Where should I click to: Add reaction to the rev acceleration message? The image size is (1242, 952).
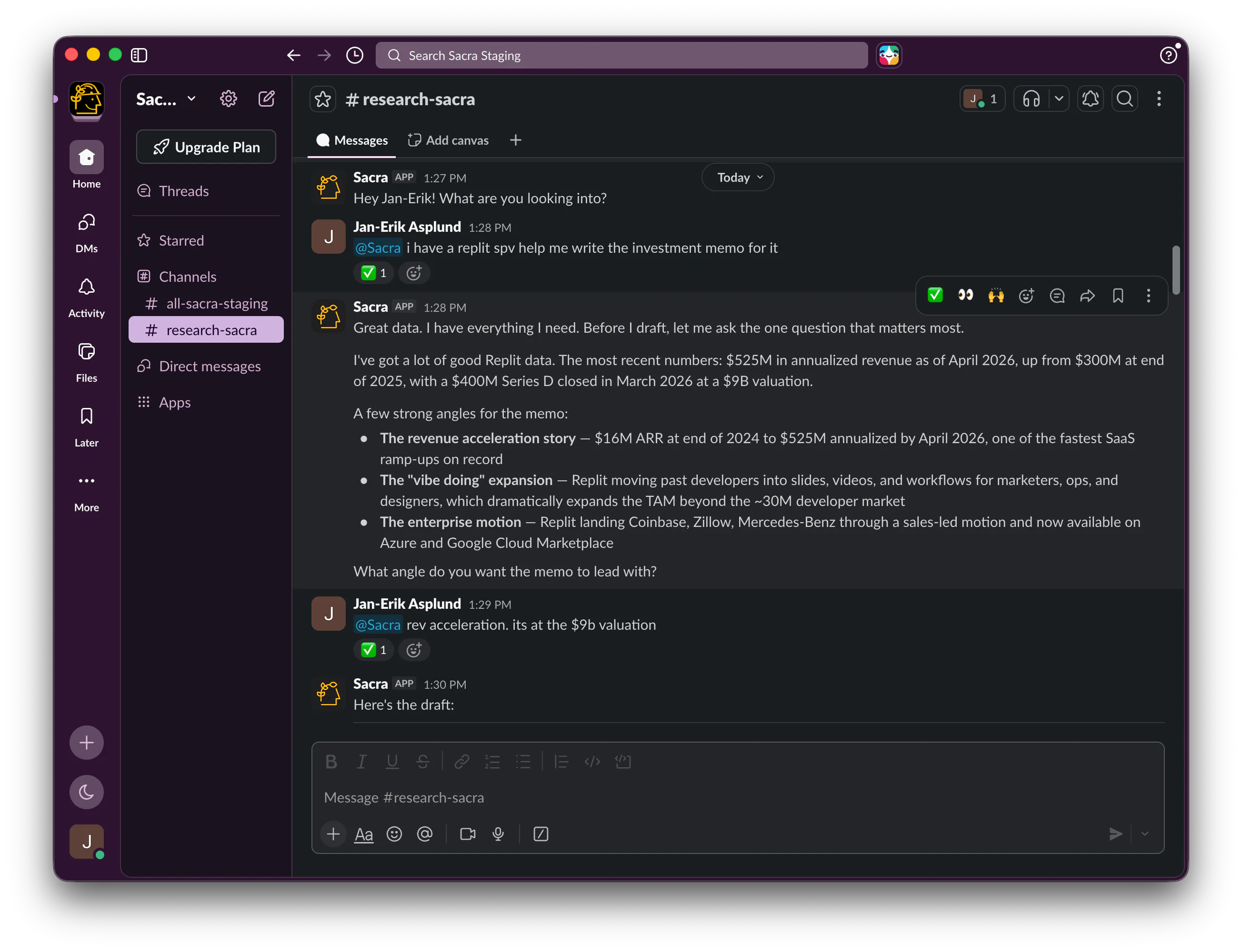(414, 650)
